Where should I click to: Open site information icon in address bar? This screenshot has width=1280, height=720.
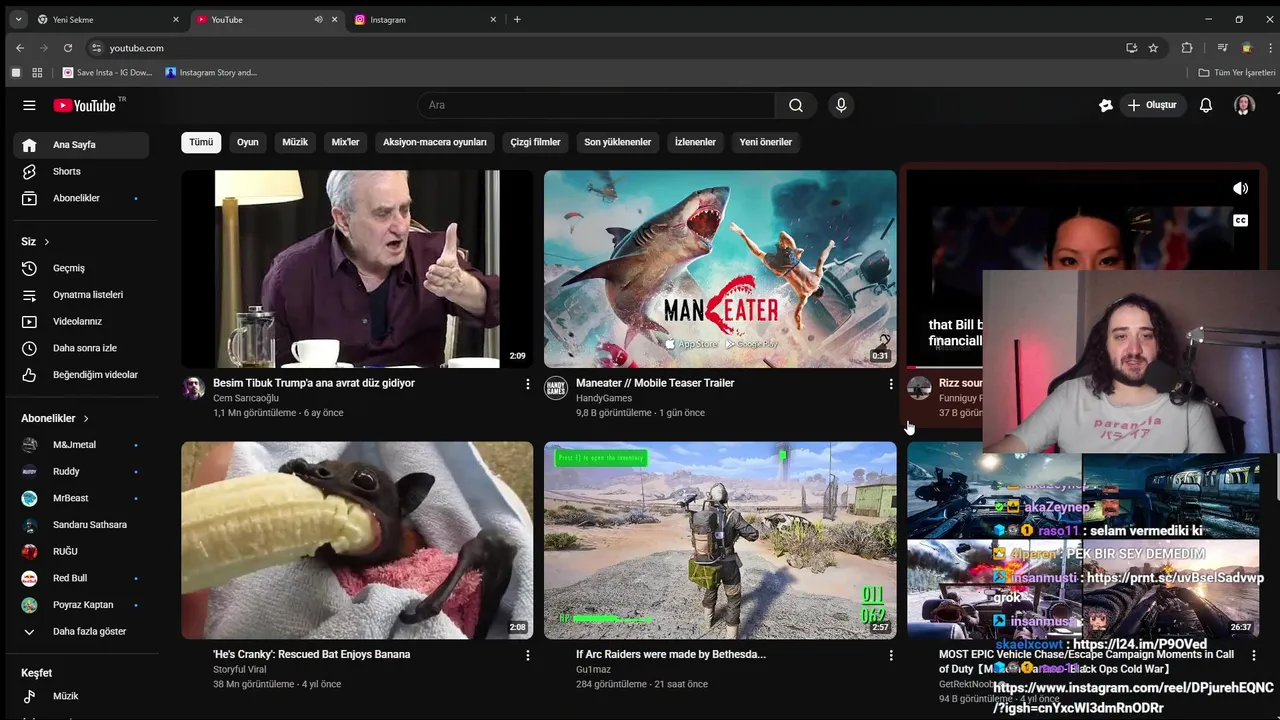96,48
